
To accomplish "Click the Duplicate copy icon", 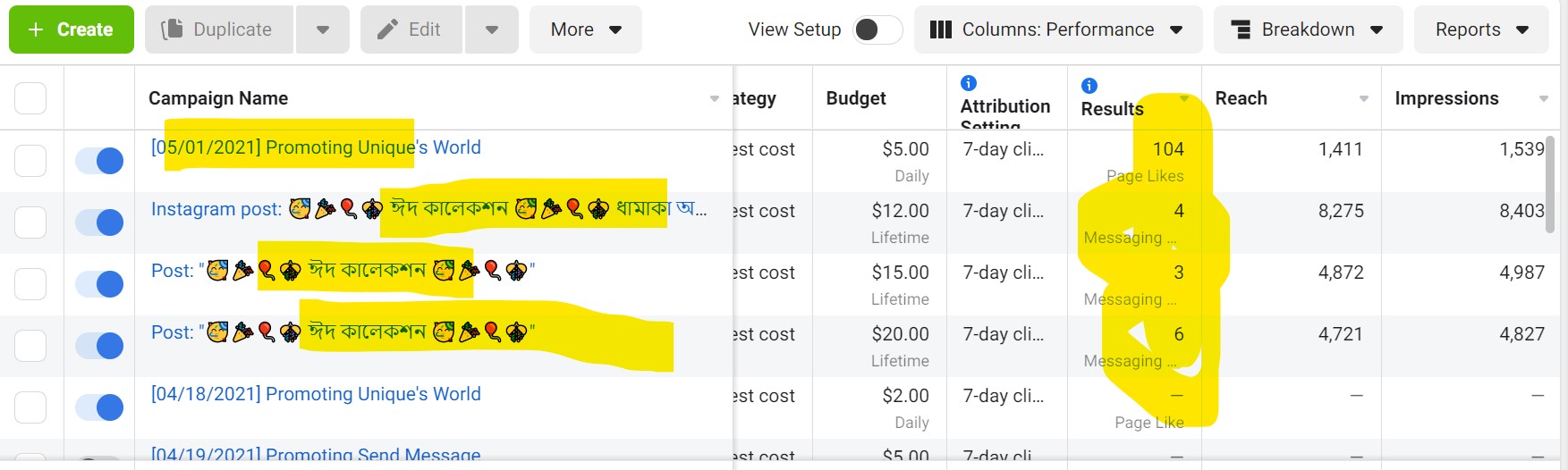I will 172,29.
